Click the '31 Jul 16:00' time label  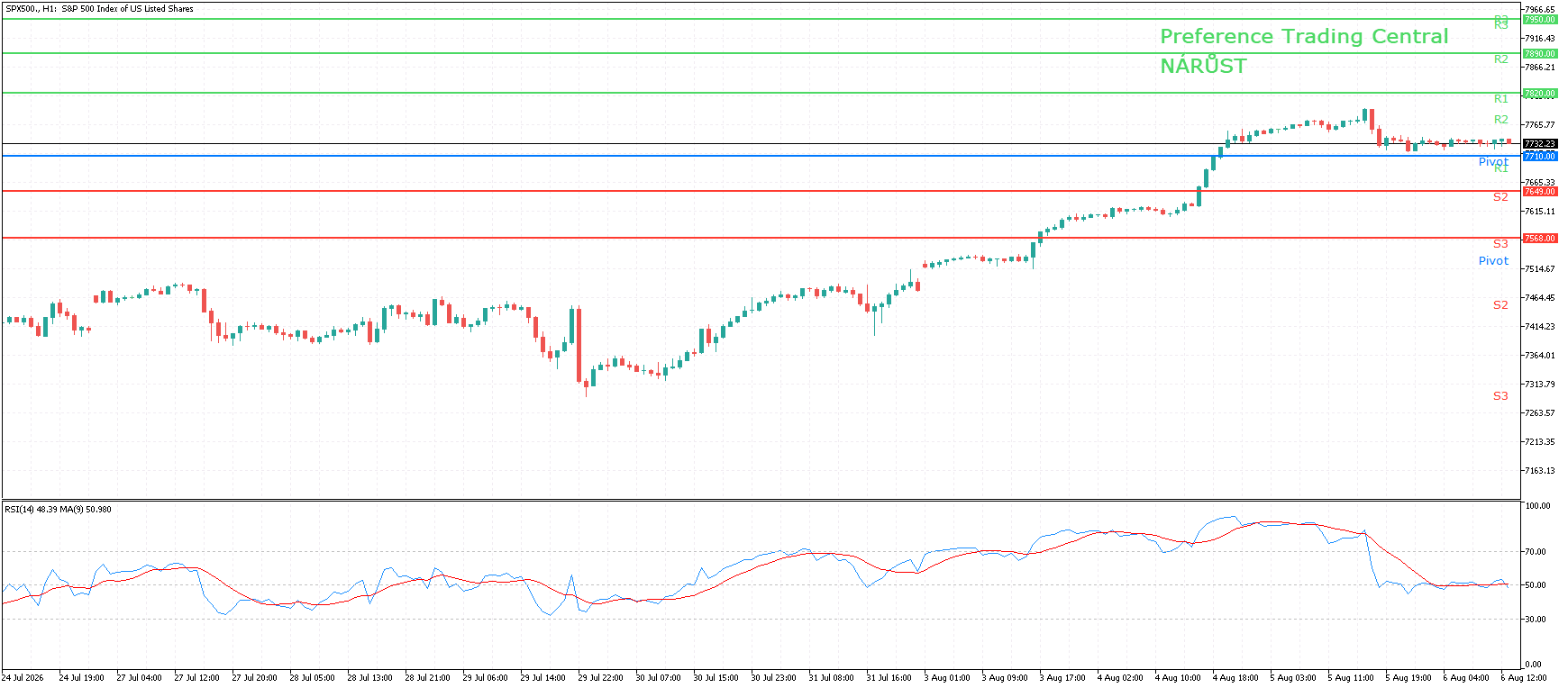(x=889, y=678)
